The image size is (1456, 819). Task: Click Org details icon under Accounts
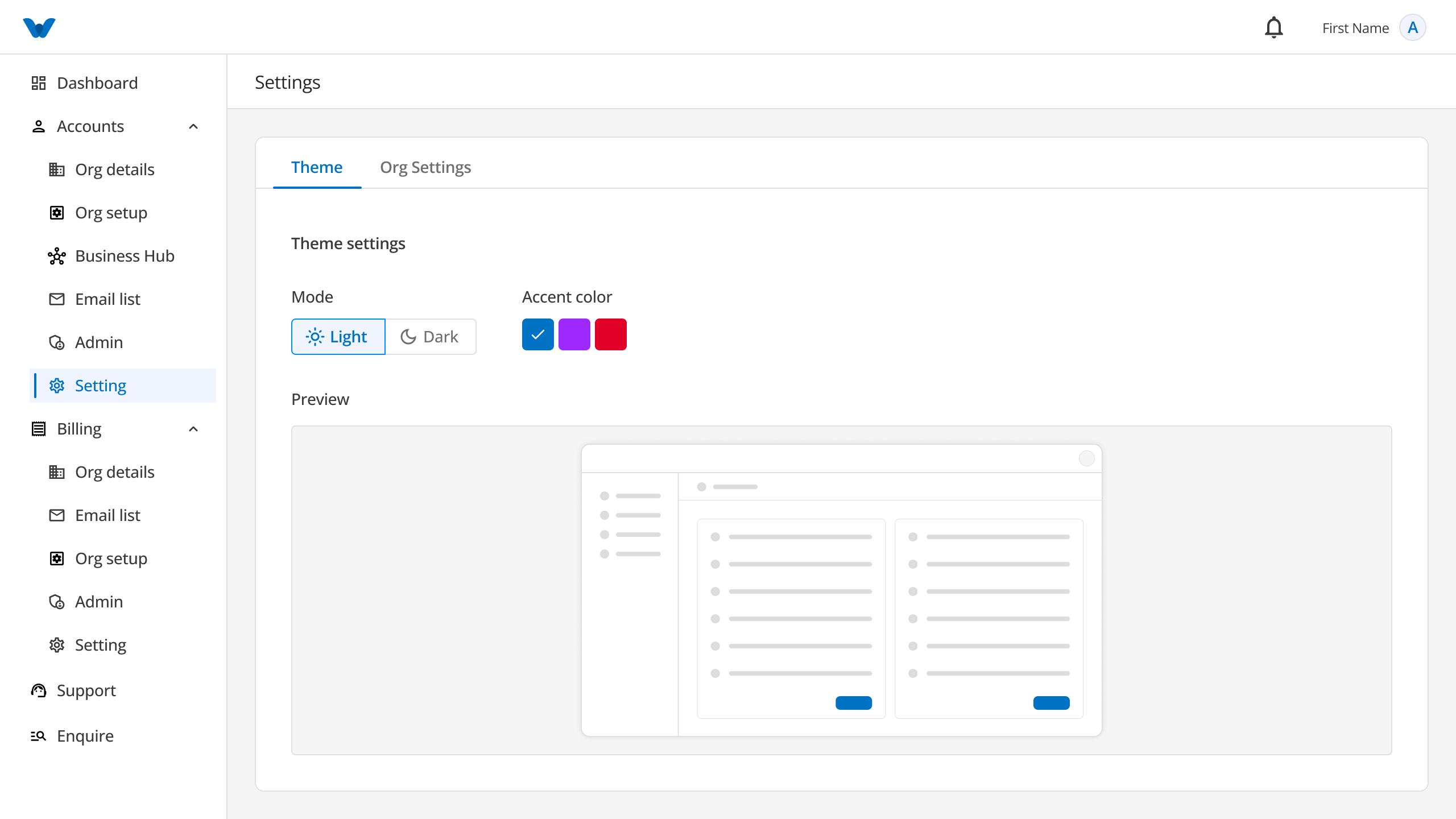tap(57, 169)
